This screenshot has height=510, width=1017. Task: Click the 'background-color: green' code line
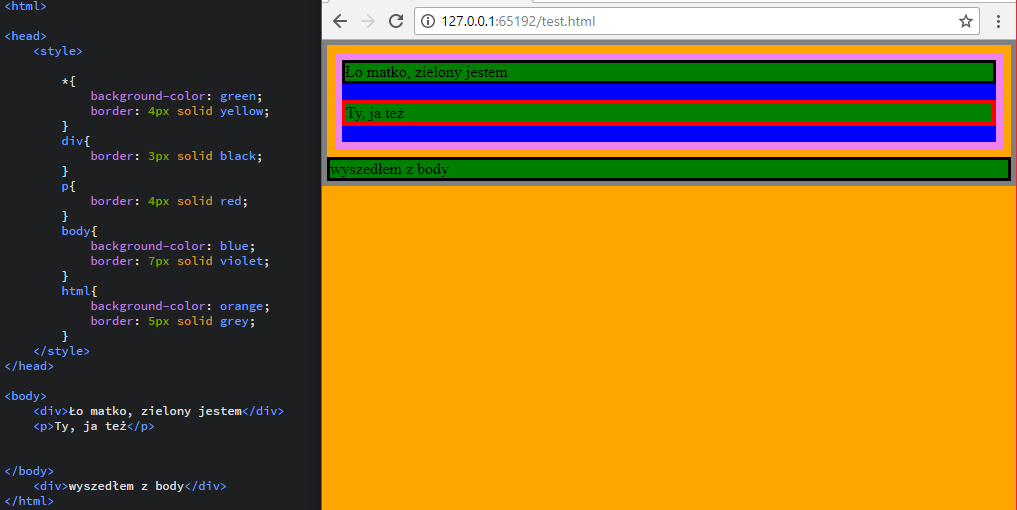click(176, 96)
